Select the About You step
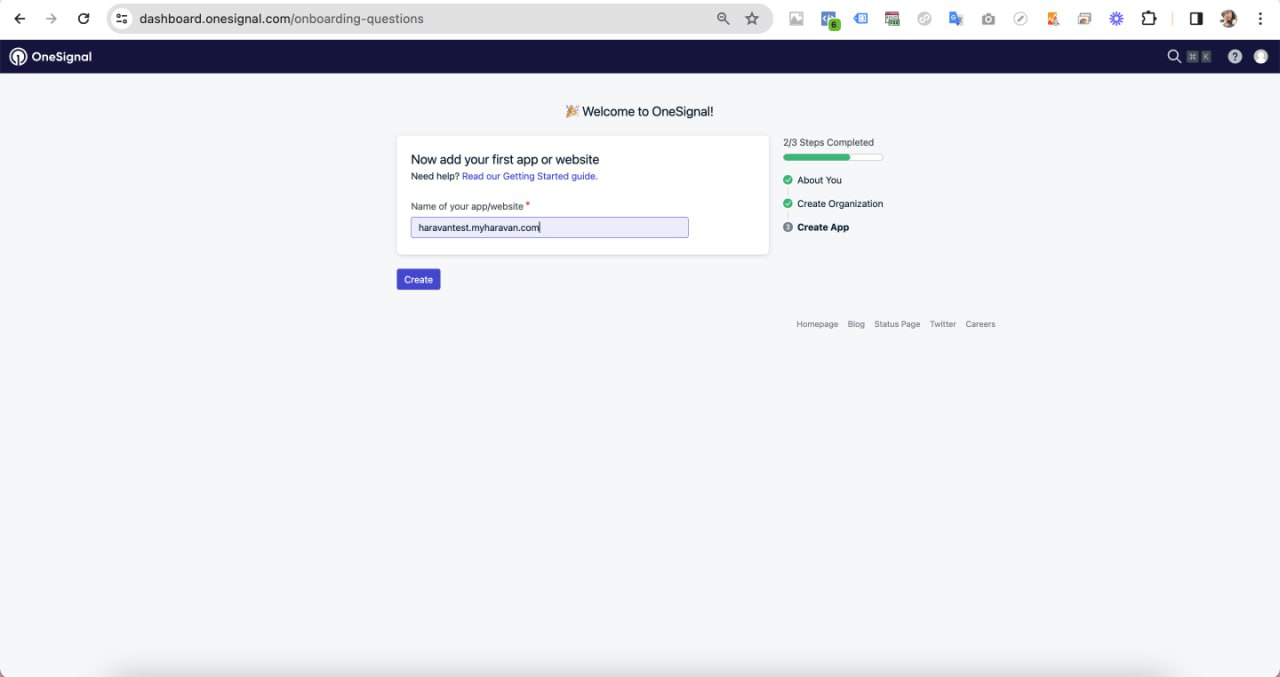The image size is (1280, 677). pyautogui.click(x=812, y=180)
